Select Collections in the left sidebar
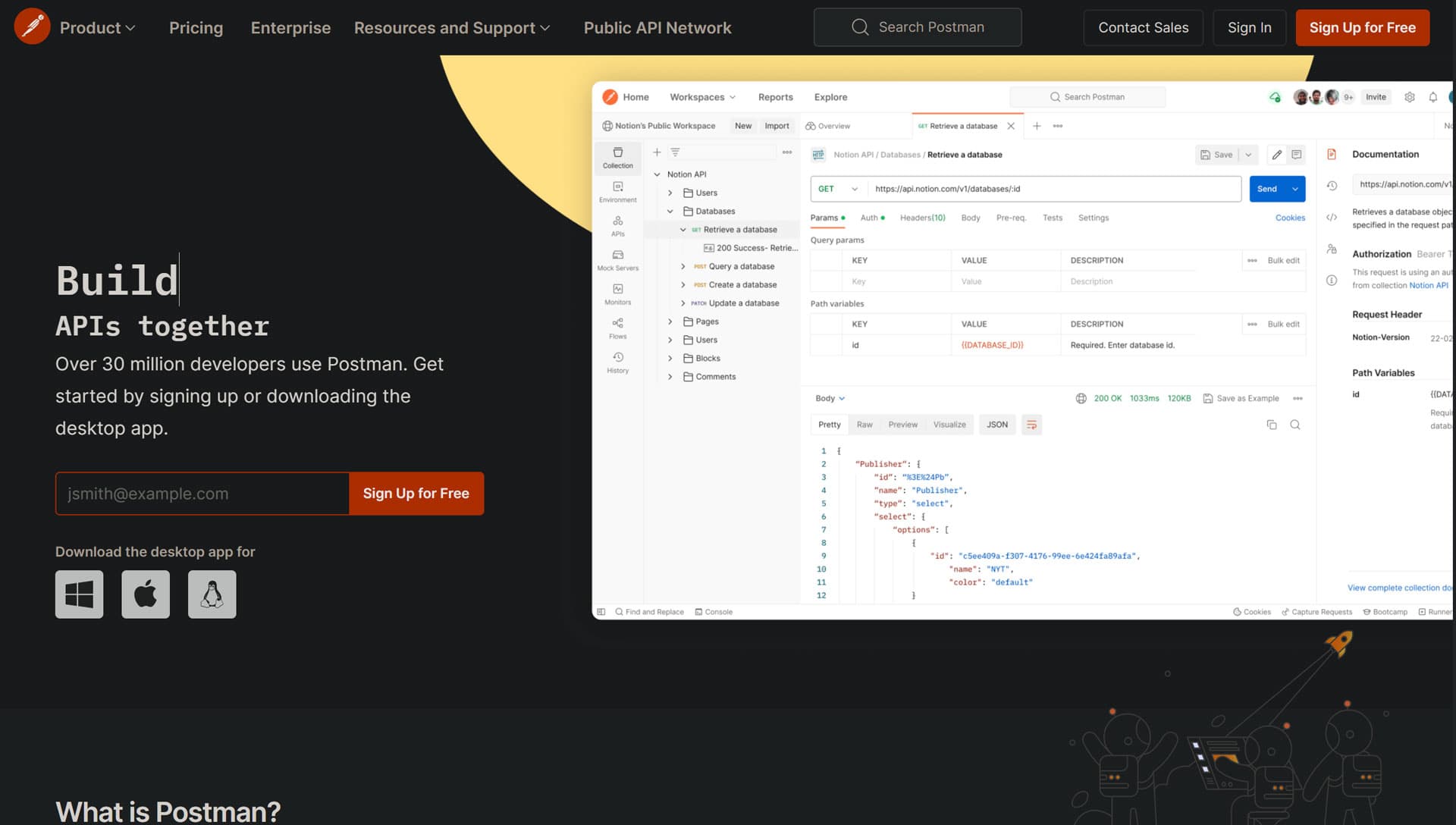This screenshot has height=825, width=1456. point(617,158)
